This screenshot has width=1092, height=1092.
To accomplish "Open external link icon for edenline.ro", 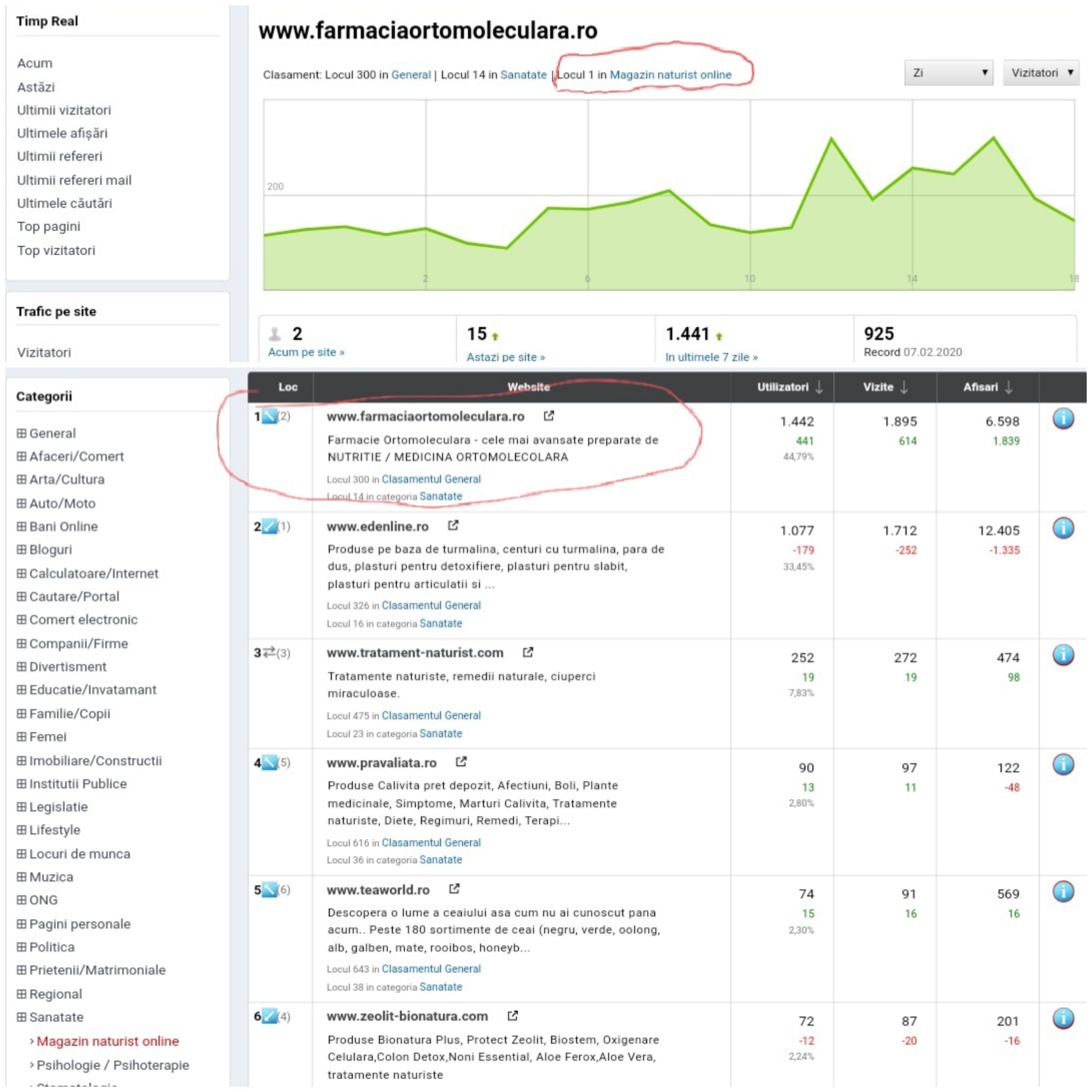I will (x=453, y=526).
